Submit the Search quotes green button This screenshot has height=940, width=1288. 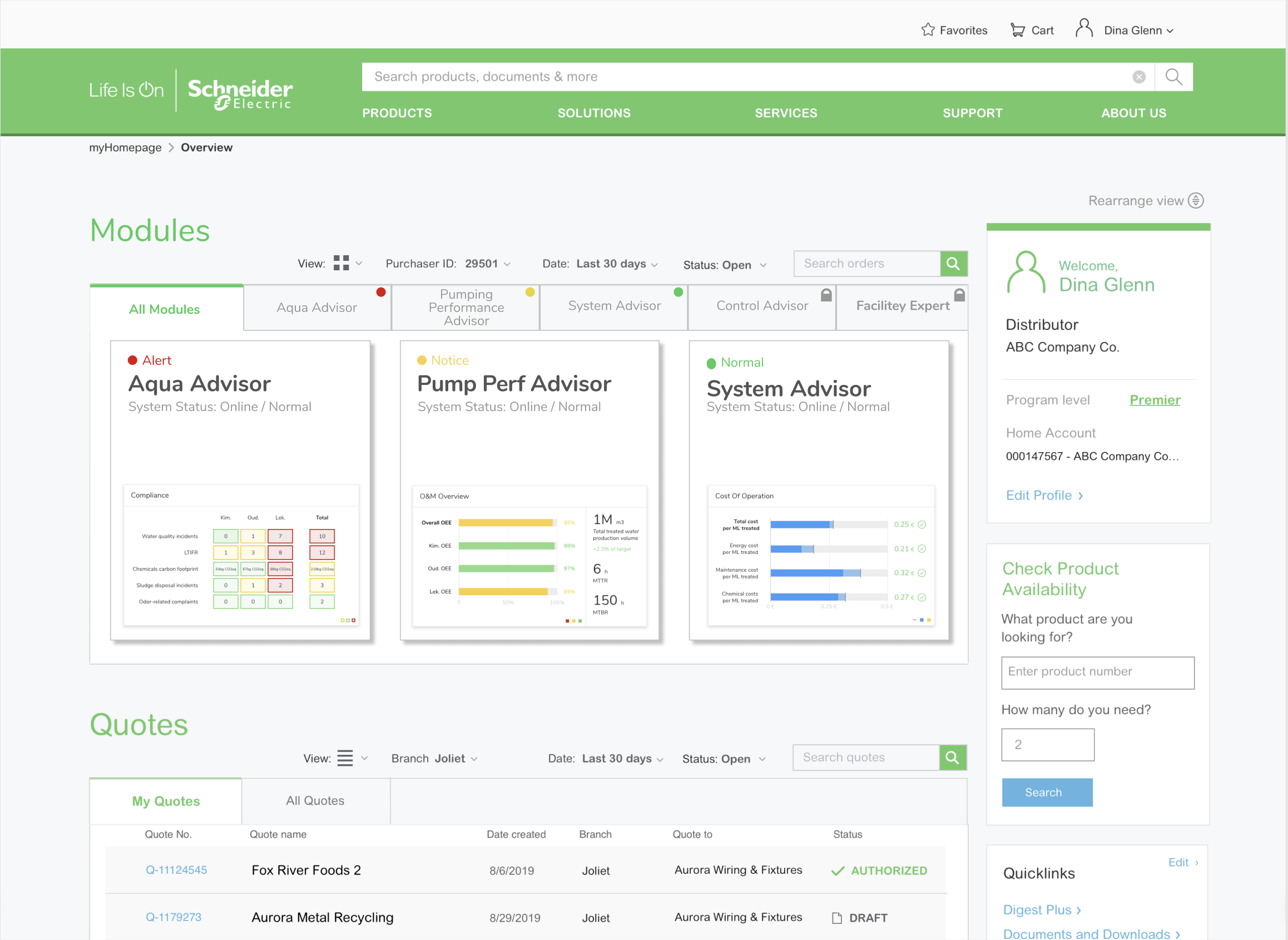953,758
